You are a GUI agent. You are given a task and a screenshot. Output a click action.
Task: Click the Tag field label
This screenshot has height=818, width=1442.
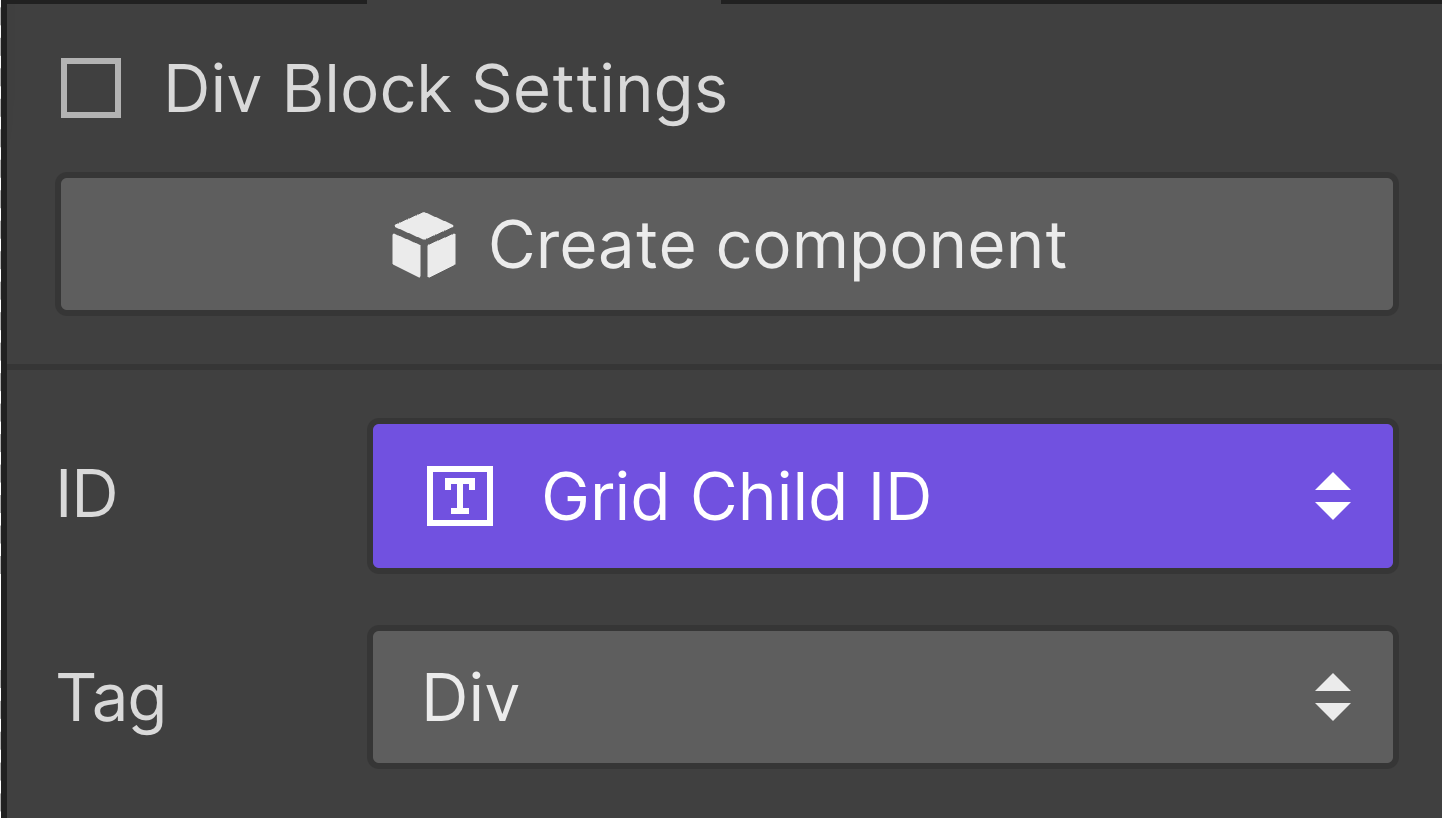click(111, 699)
